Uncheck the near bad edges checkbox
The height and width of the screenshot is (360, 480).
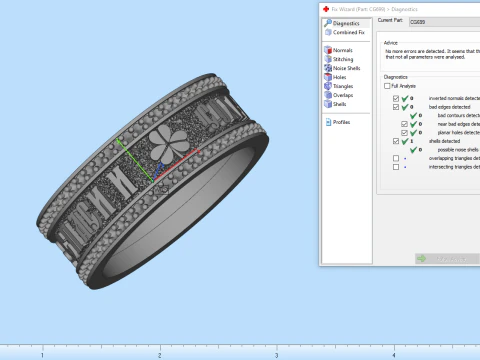pos(404,124)
